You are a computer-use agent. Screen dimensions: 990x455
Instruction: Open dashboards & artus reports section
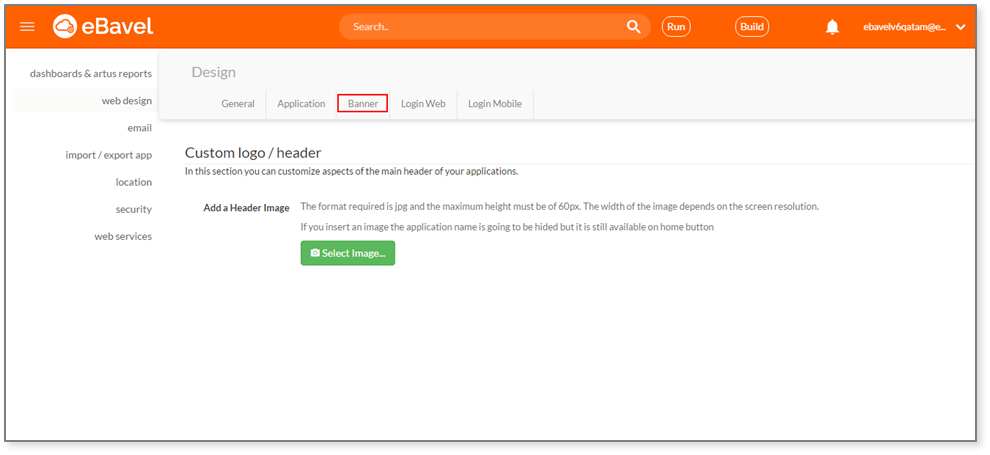[91, 74]
